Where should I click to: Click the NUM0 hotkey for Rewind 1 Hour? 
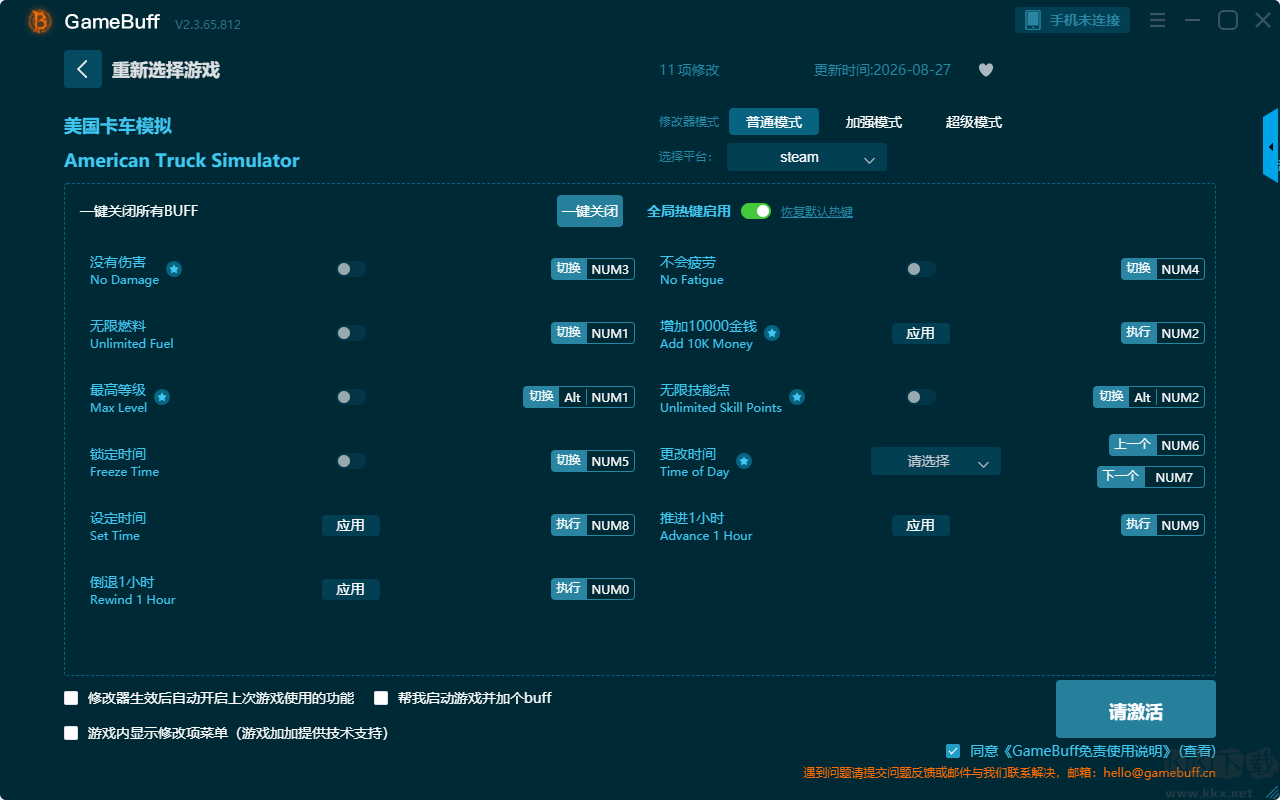593,589
